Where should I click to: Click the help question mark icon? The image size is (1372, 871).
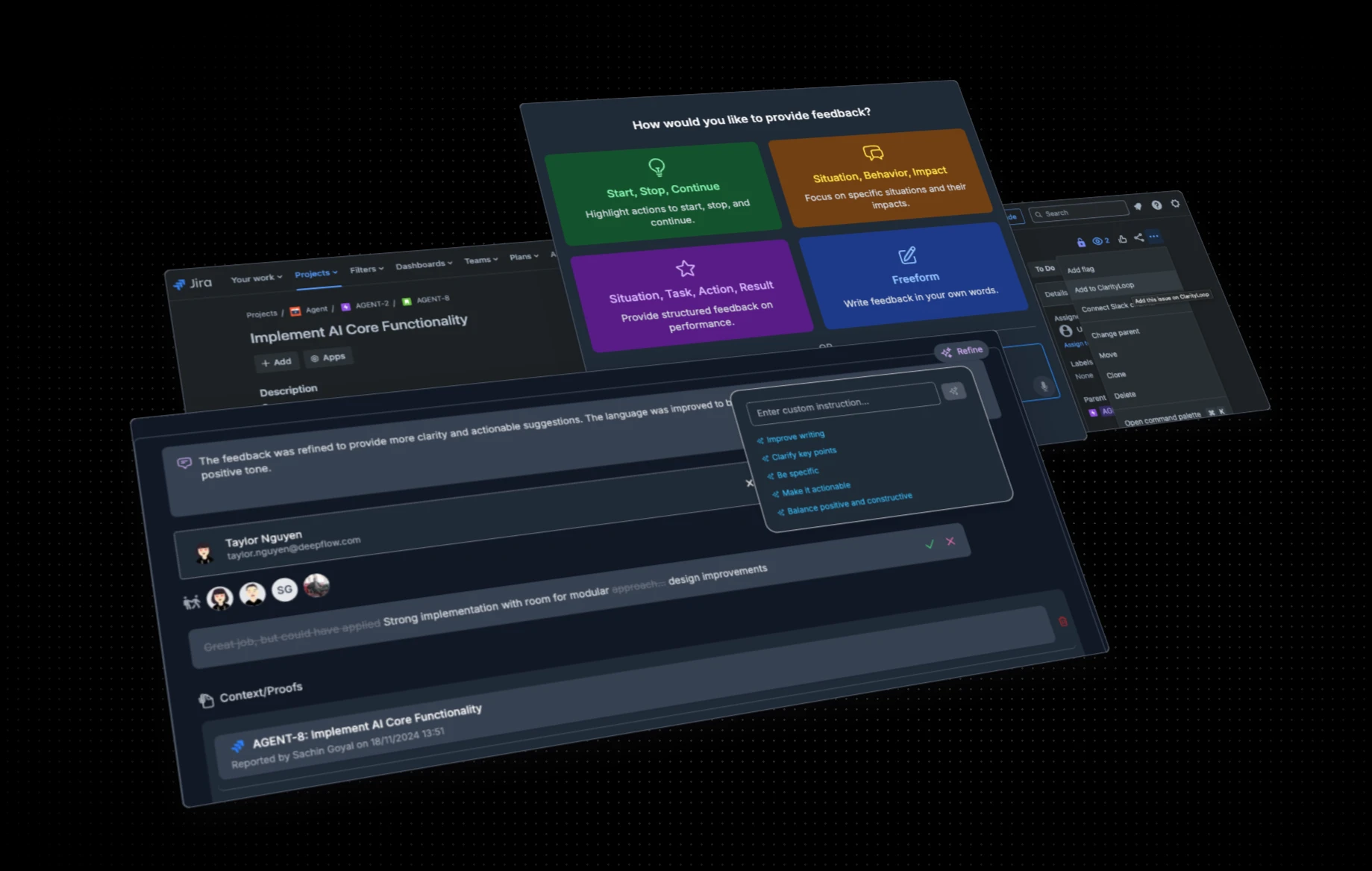pos(1156,205)
